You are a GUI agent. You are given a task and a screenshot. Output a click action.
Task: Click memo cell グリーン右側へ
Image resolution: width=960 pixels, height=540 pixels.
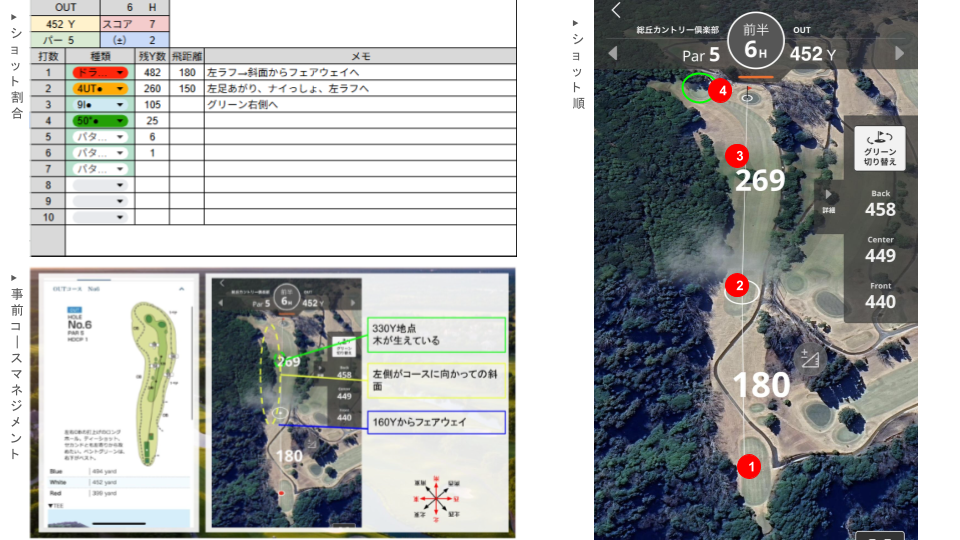coord(360,105)
